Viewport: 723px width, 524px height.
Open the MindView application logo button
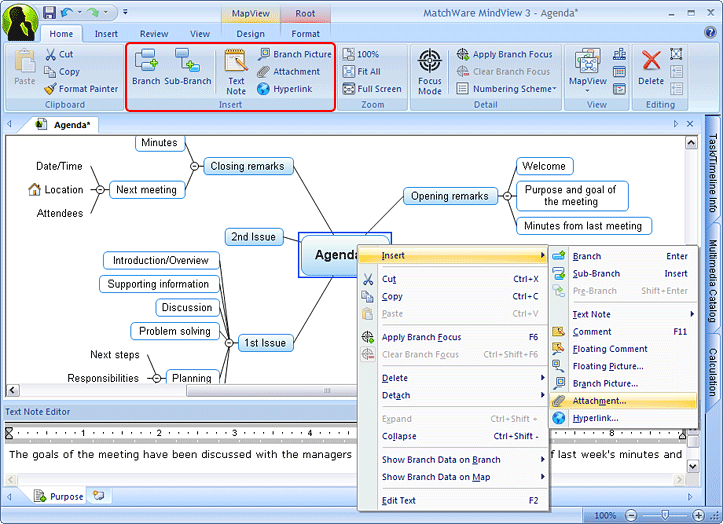click(20, 22)
